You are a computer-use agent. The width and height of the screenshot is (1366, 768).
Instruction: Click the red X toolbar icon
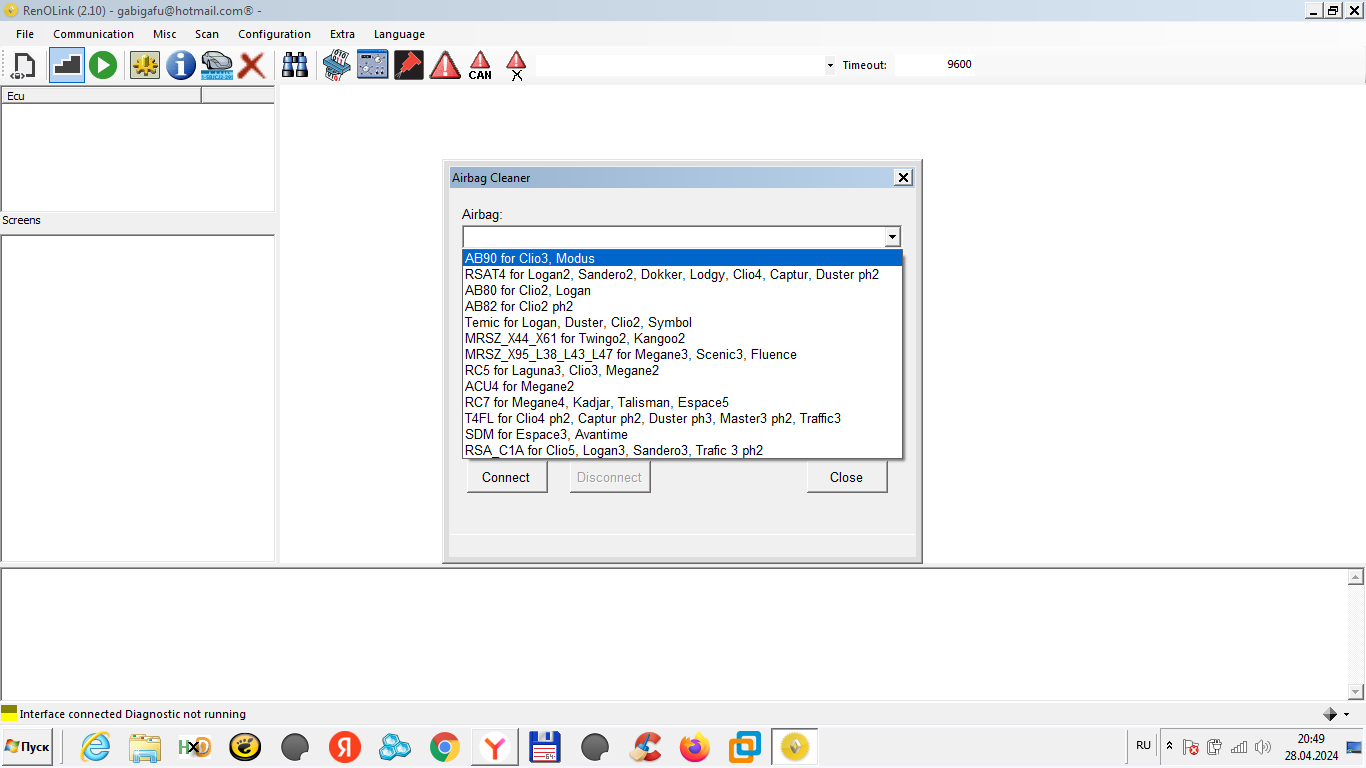click(x=252, y=66)
